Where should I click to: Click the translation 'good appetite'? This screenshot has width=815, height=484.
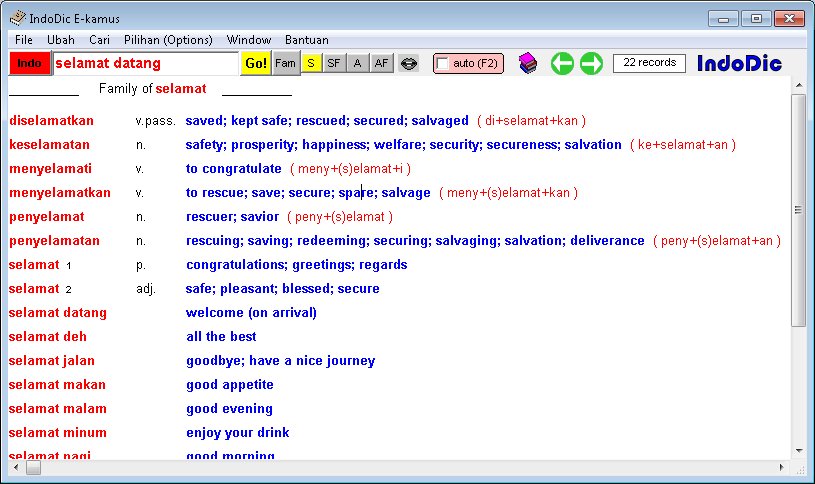pyautogui.click(x=230, y=385)
